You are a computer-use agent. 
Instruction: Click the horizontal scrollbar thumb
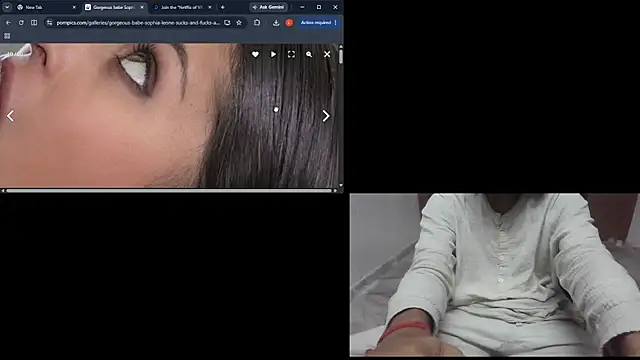[169, 190]
